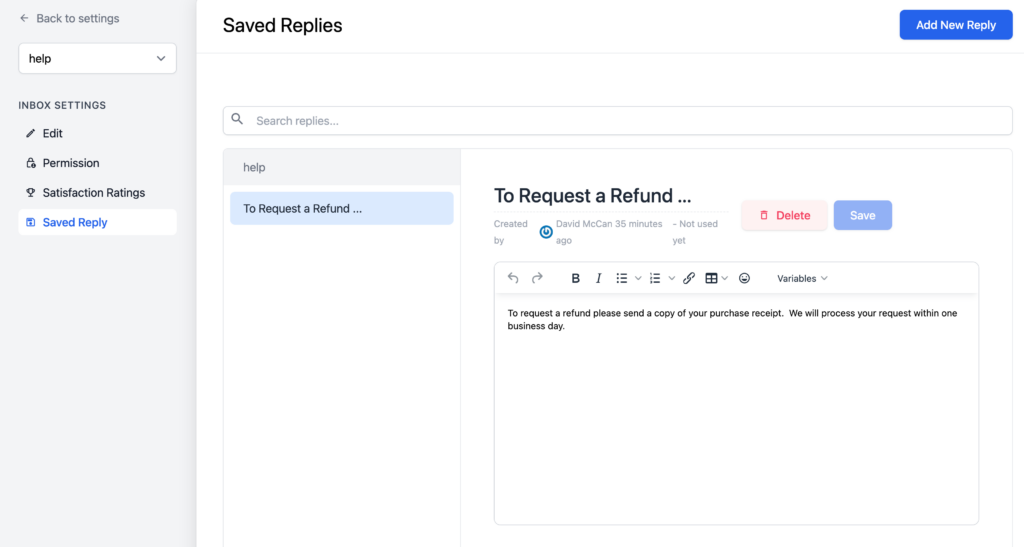Screen dimensions: 1024x547
Task: Open numbered list style options chevron
Action: pyautogui.click(x=671, y=279)
